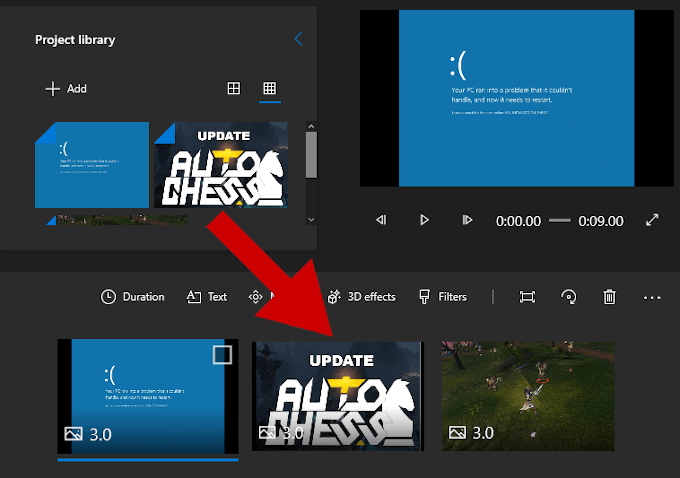Tick the checkbox on the blue screen clip
680x478 pixels.
pos(222,355)
